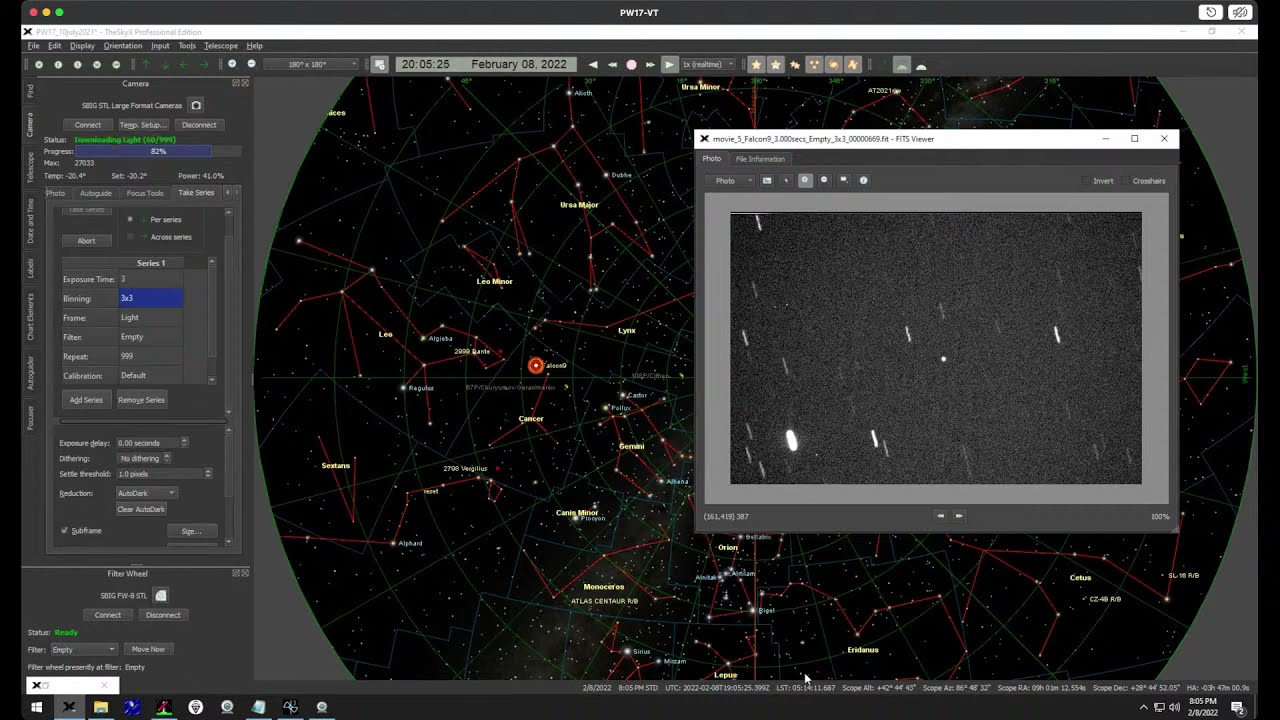Open the Telescope menu
This screenshot has height=720, width=1280.
(221, 45)
